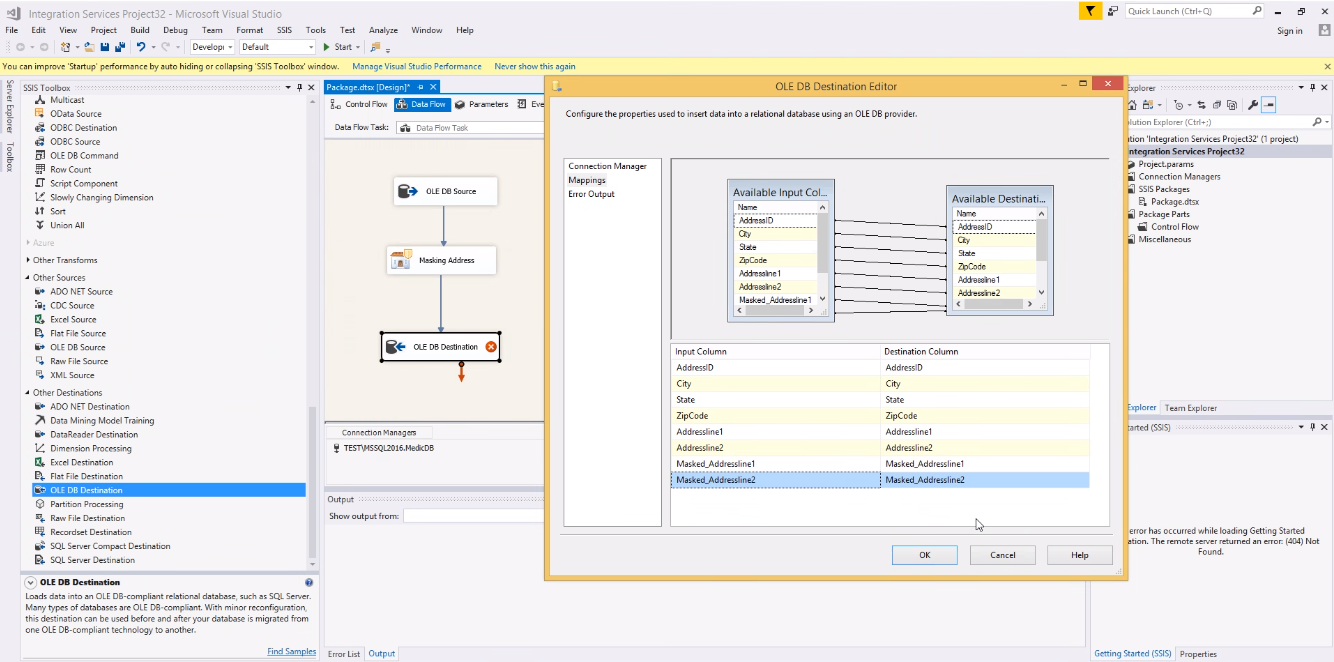This screenshot has width=1334, height=662.
Task: Switch to the Team Explorer tab
Action: pyautogui.click(x=1190, y=408)
